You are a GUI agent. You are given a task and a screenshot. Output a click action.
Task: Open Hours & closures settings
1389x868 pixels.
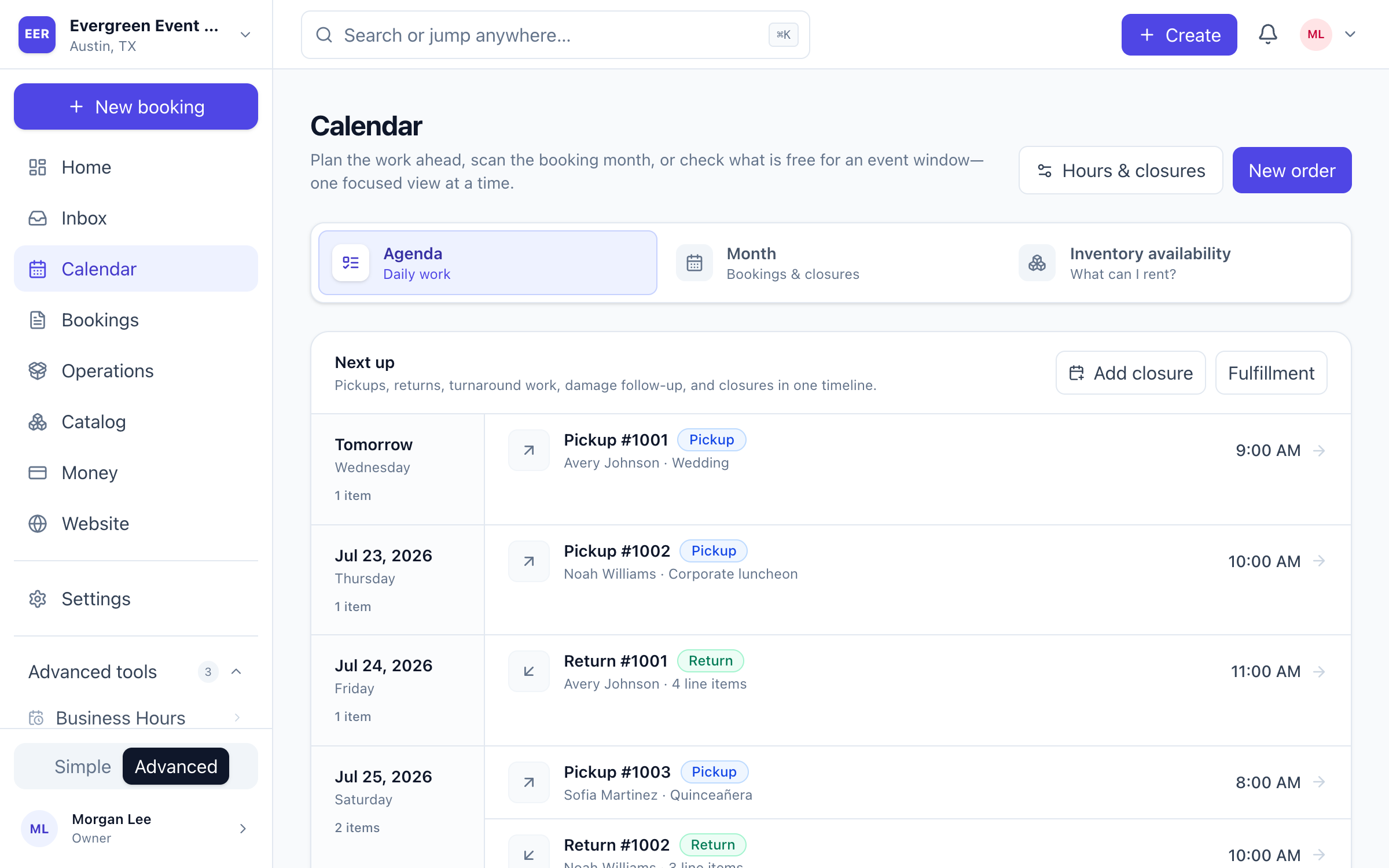pyautogui.click(x=1120, y=170)
